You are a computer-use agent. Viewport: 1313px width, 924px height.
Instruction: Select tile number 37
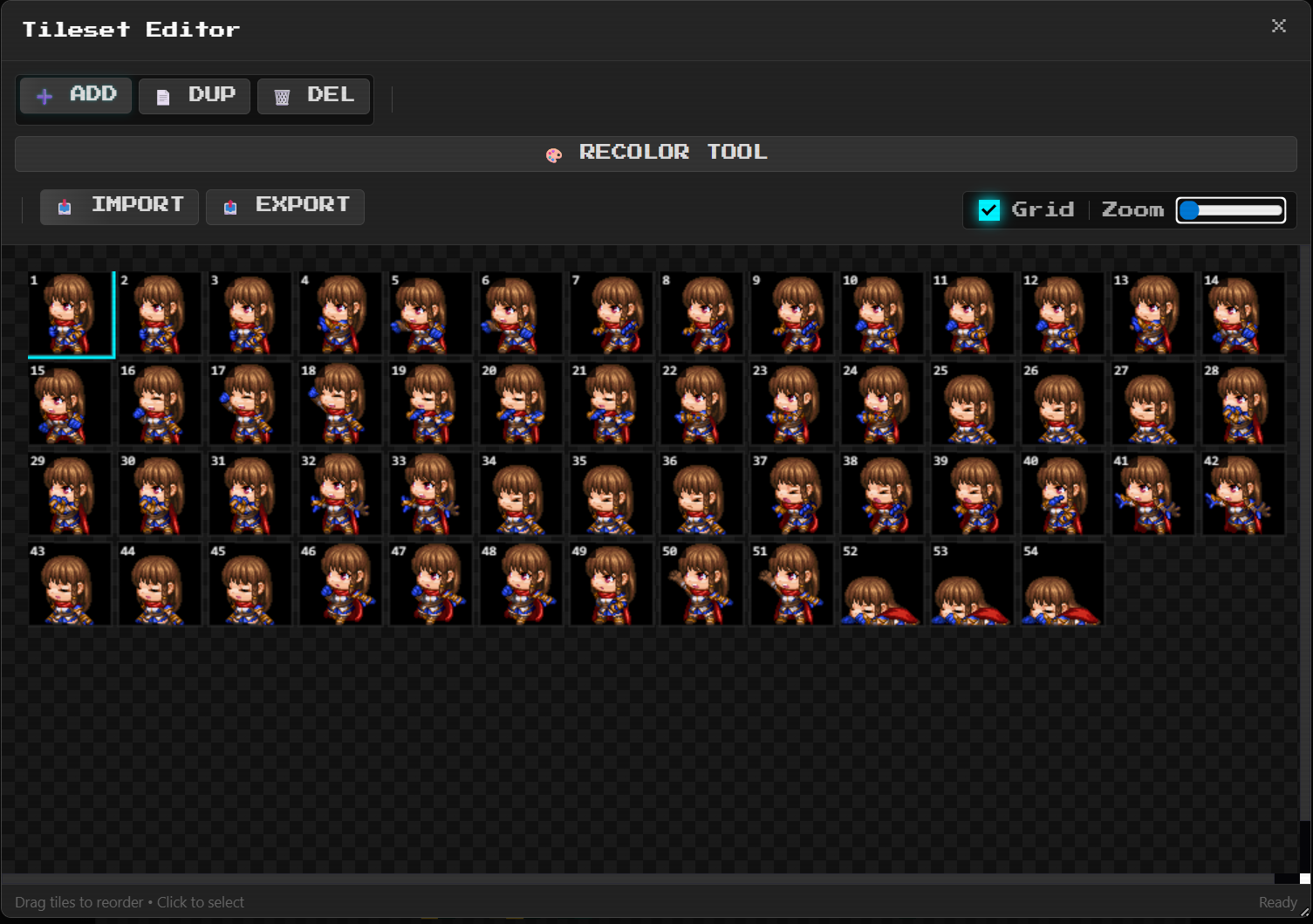[792, 495]
